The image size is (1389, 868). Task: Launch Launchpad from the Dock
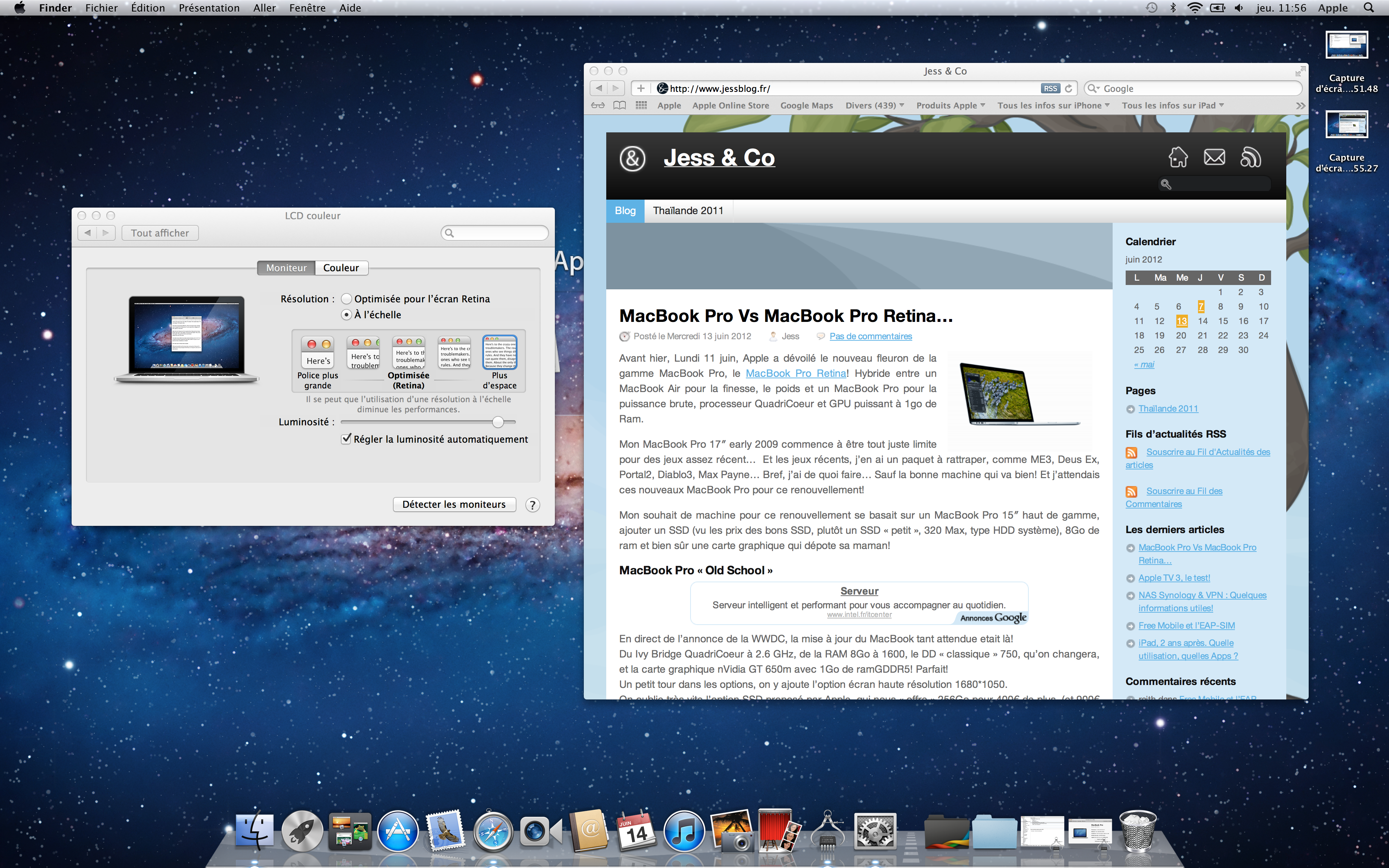(302, 831)
